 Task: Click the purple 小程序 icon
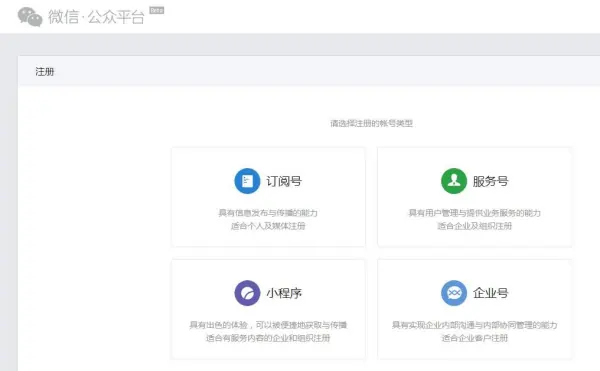click(x=247, y=293)
